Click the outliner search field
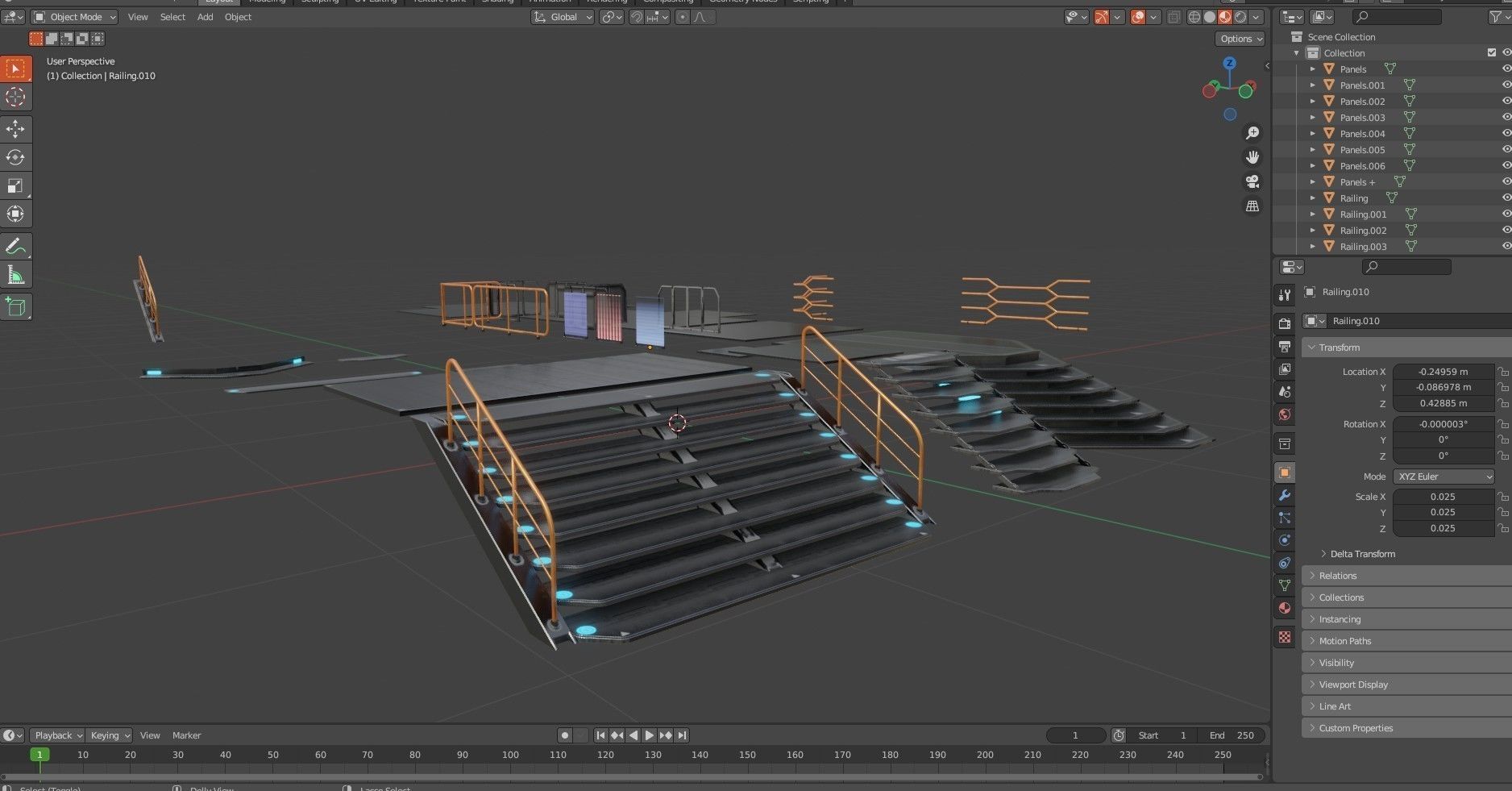This screenshot has width=1512, height=791. click(x=1397, y=17)
